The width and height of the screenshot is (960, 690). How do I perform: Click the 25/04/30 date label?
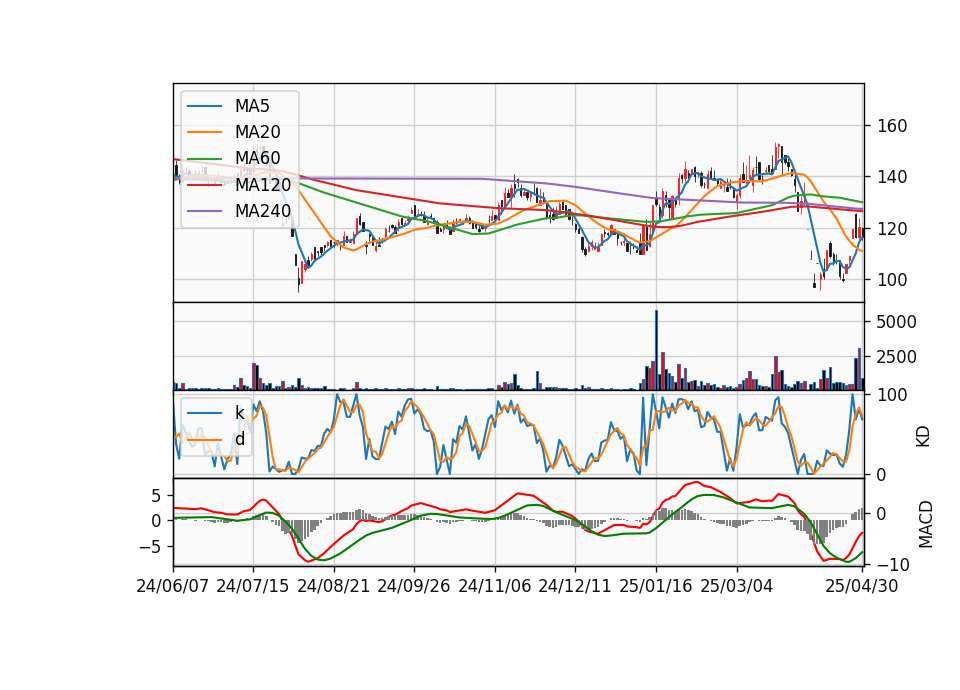coord(862,586)
